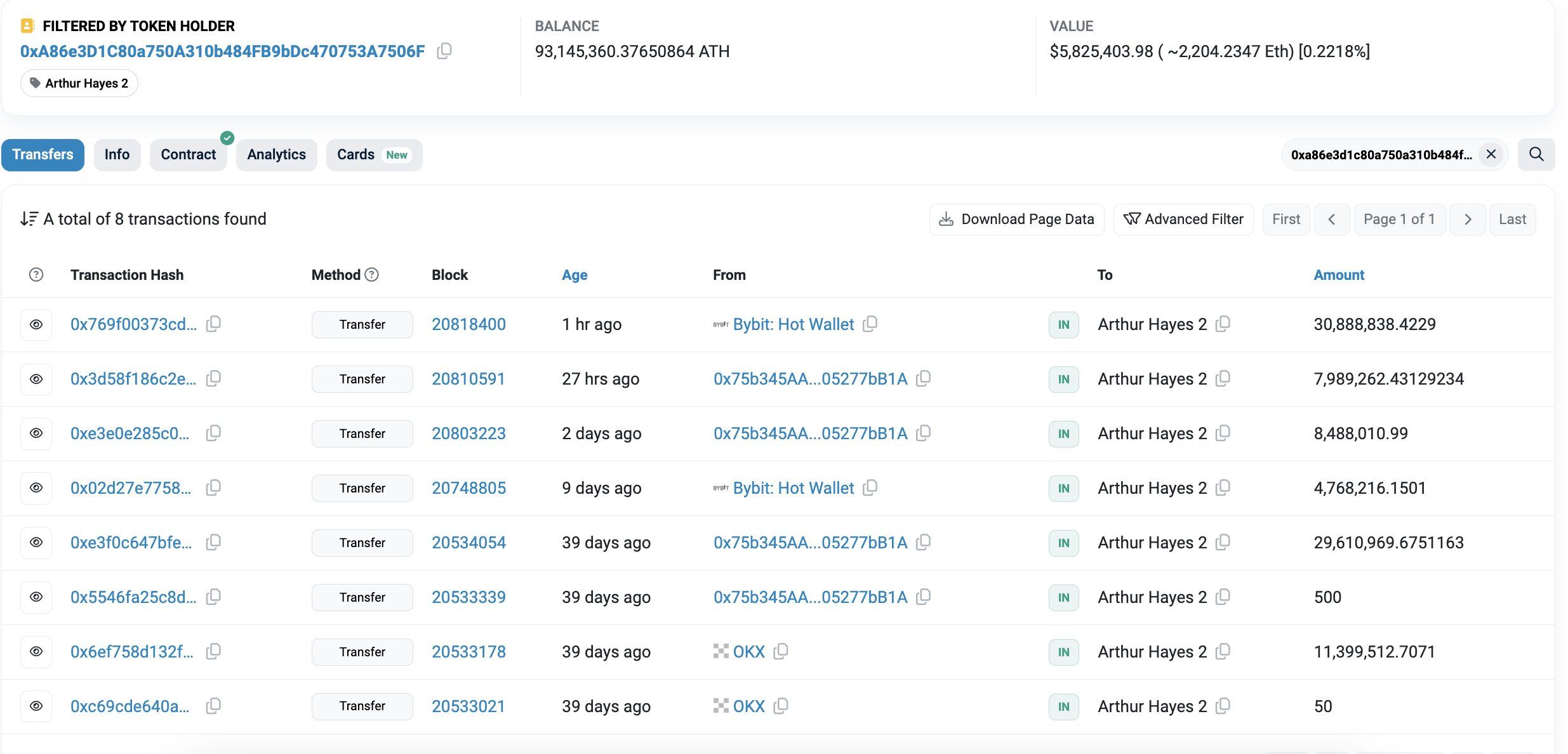Copy transaction hash 0x5546fa25c8d...
This screenshot has width=1568, height=754.
click(x=214, y=597)
